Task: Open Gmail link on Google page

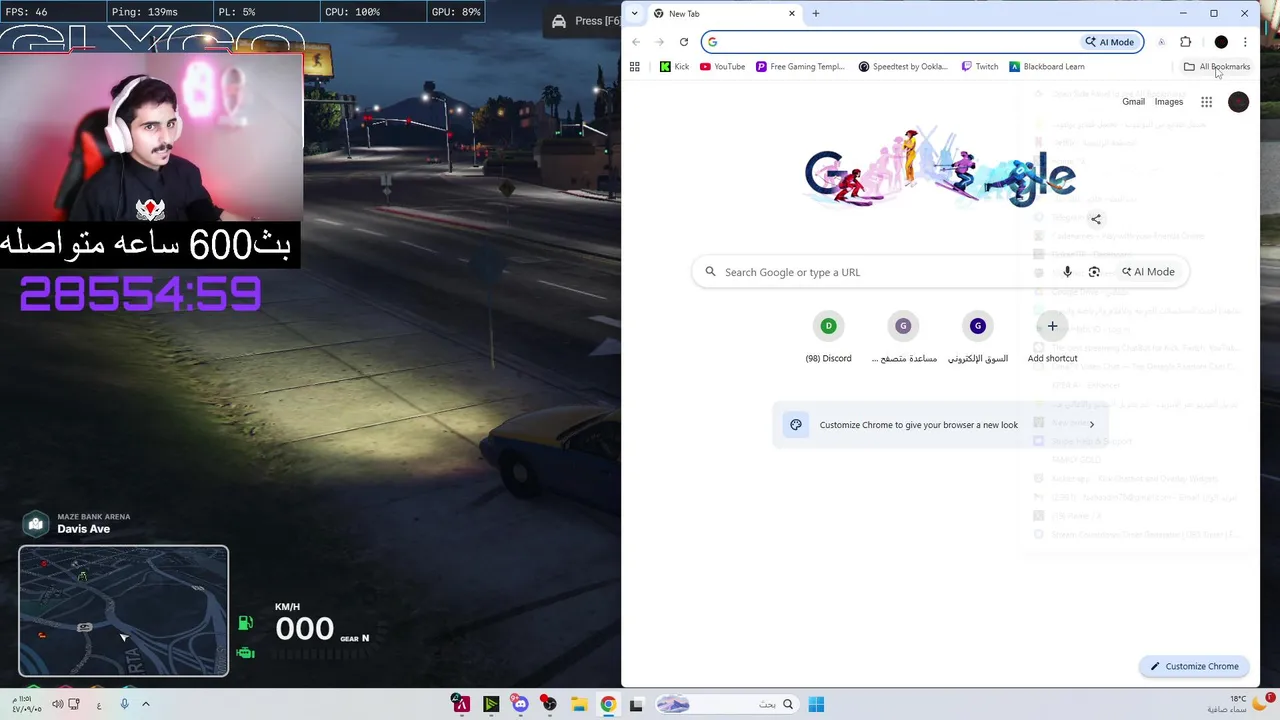Action: pyautogui.click(x=1133, y=102)
